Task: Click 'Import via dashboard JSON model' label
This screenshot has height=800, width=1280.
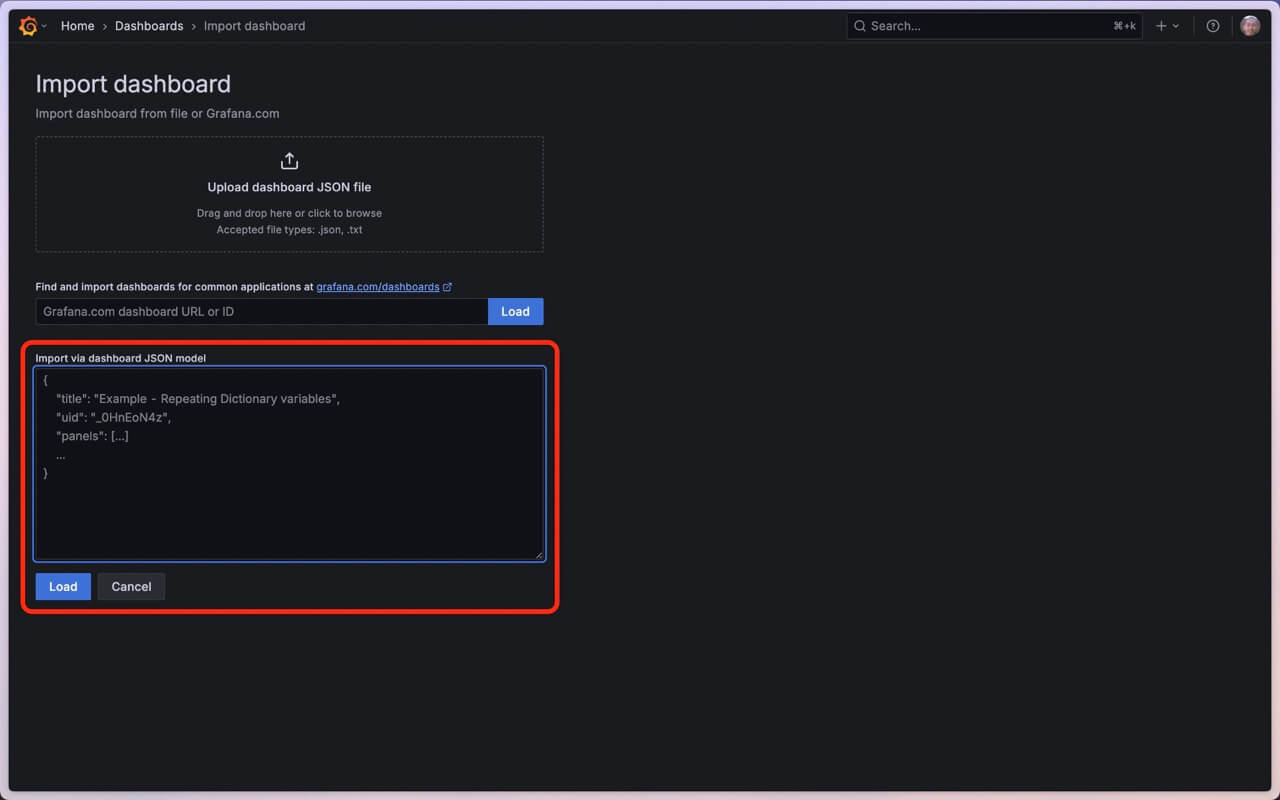Action: (121, 358)
